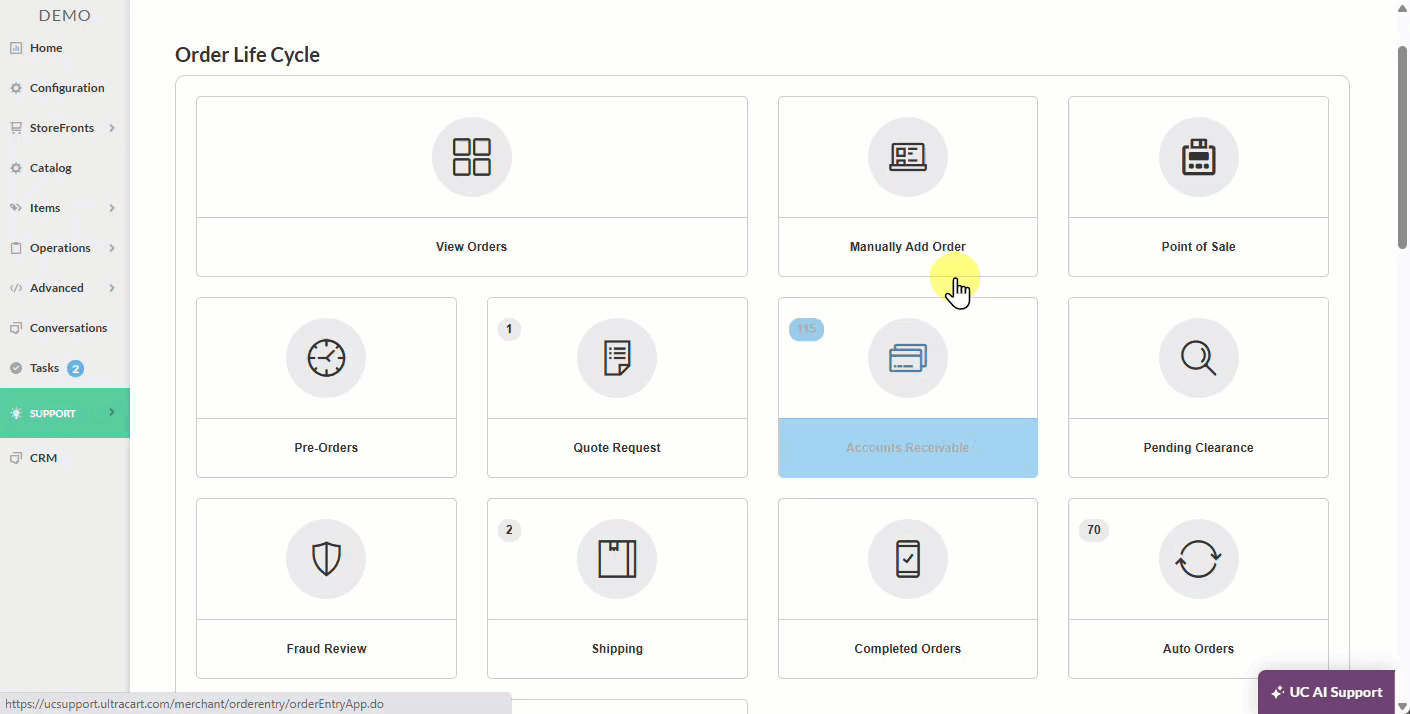The image size is (1410, 714).
Task: Click the Auto Orders refresh arrows icon
Action: tap(1198, 559)
